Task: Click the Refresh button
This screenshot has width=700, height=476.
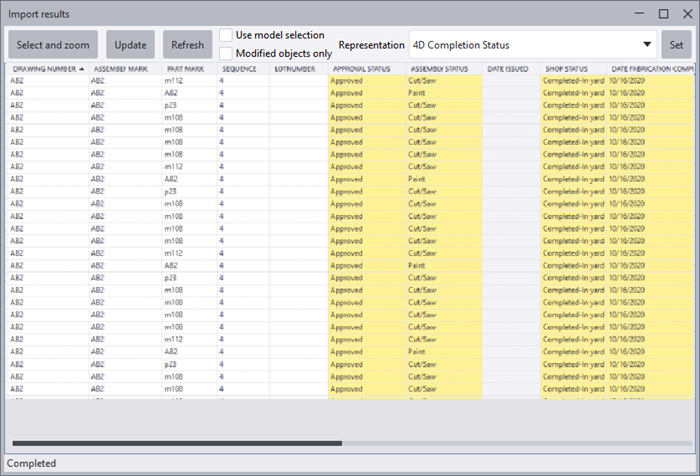Action: [187, 45]
